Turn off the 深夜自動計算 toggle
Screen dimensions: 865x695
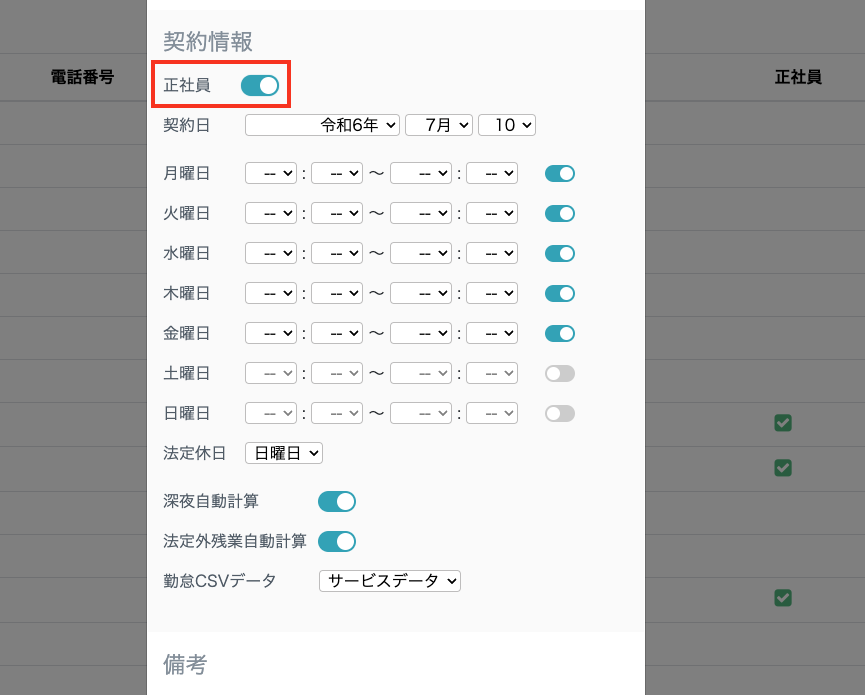(x=336, y=501)
